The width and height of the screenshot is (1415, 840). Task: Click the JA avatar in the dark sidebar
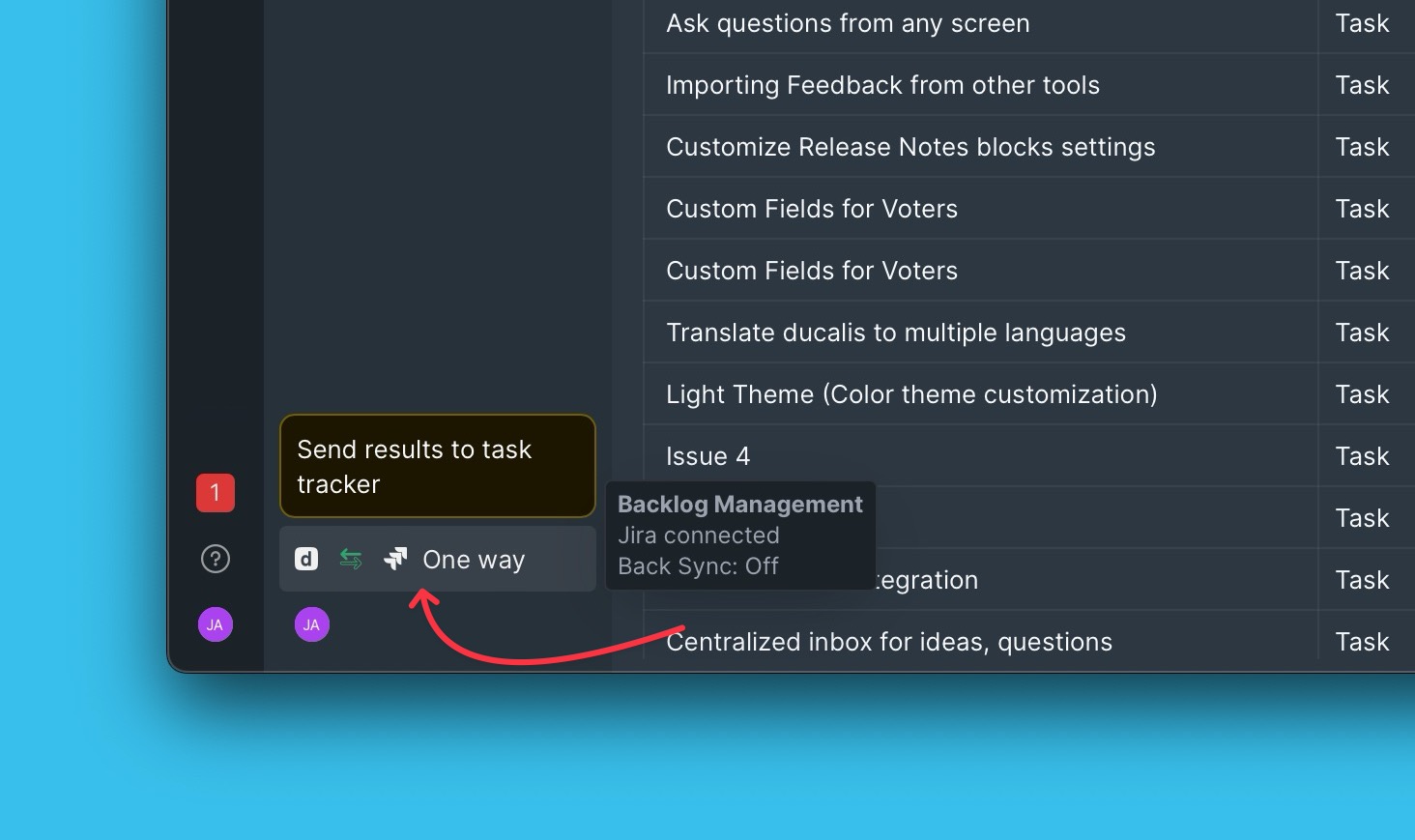[x=215, y=624]
